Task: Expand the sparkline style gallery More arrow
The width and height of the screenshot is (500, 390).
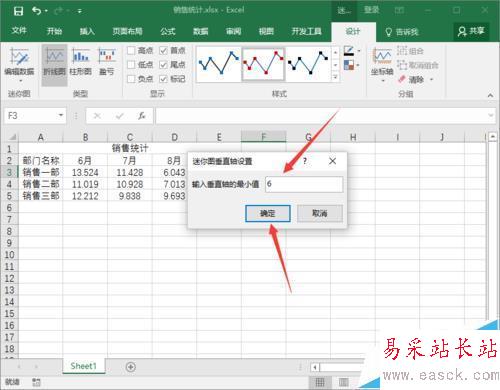Action: point(336,77)
